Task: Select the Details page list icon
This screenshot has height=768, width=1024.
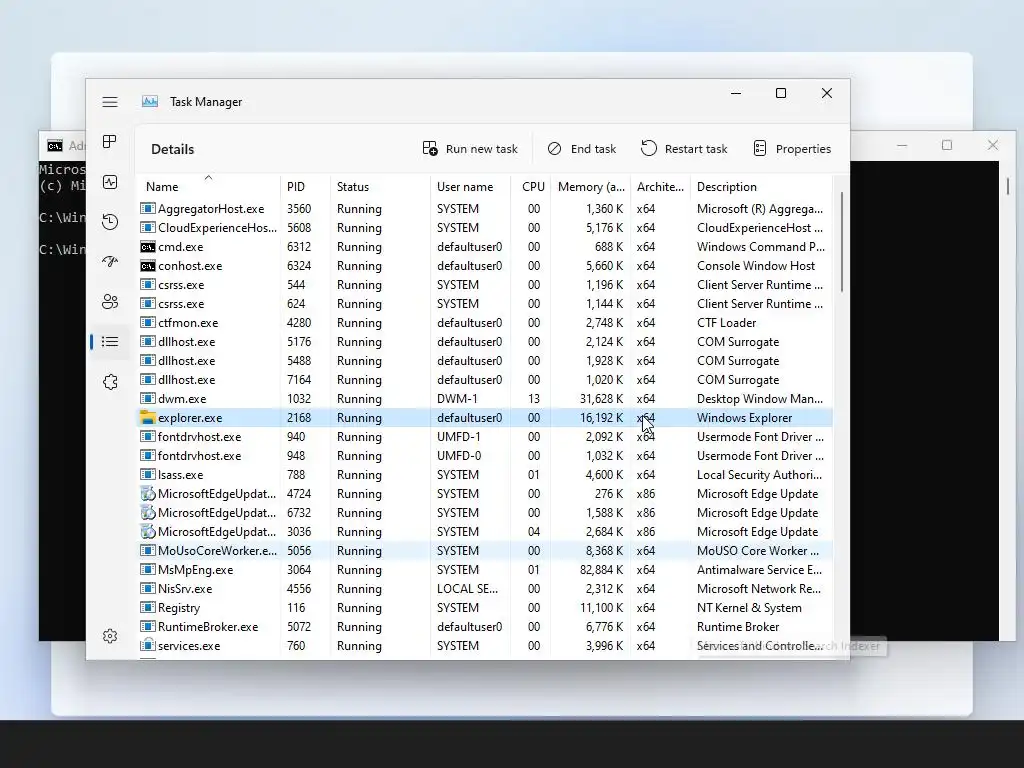Action: click(110, 342)
